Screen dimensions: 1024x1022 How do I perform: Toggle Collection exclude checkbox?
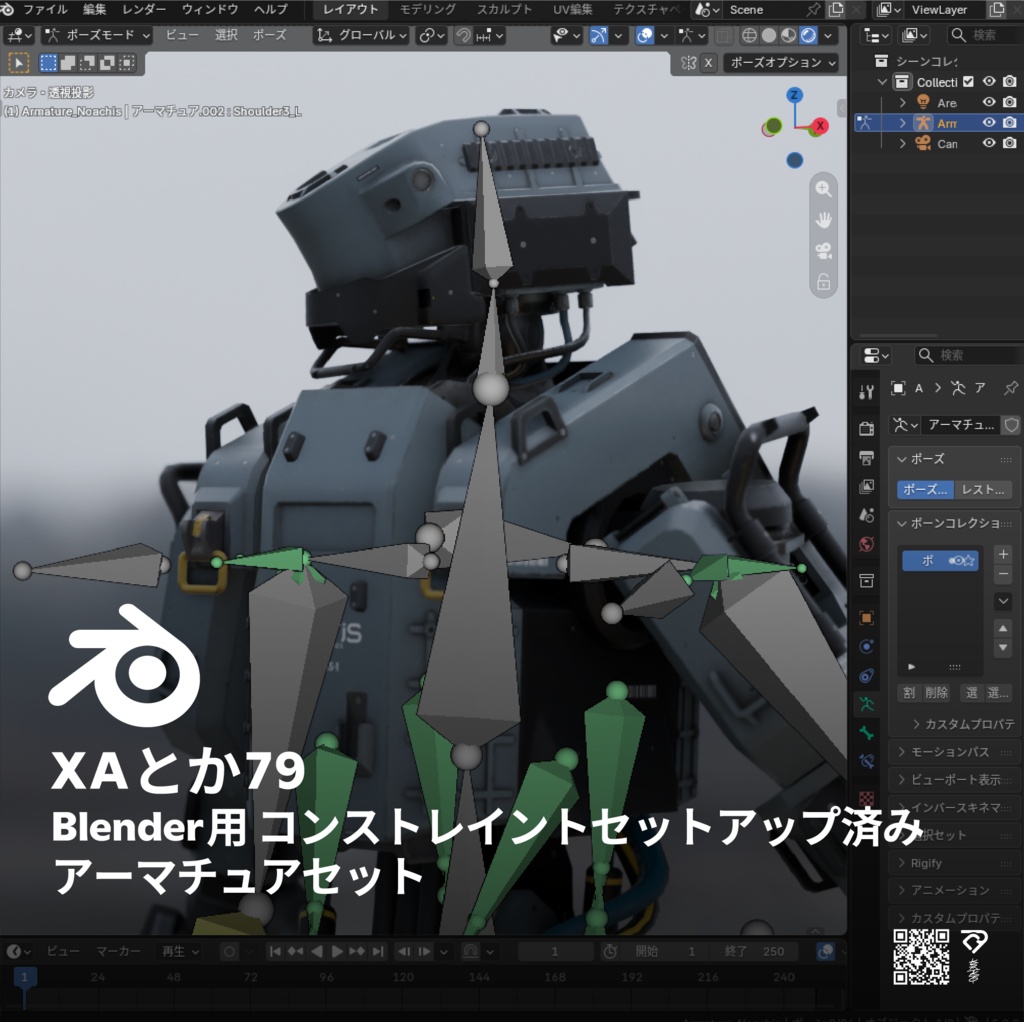(x=968, y=82)
